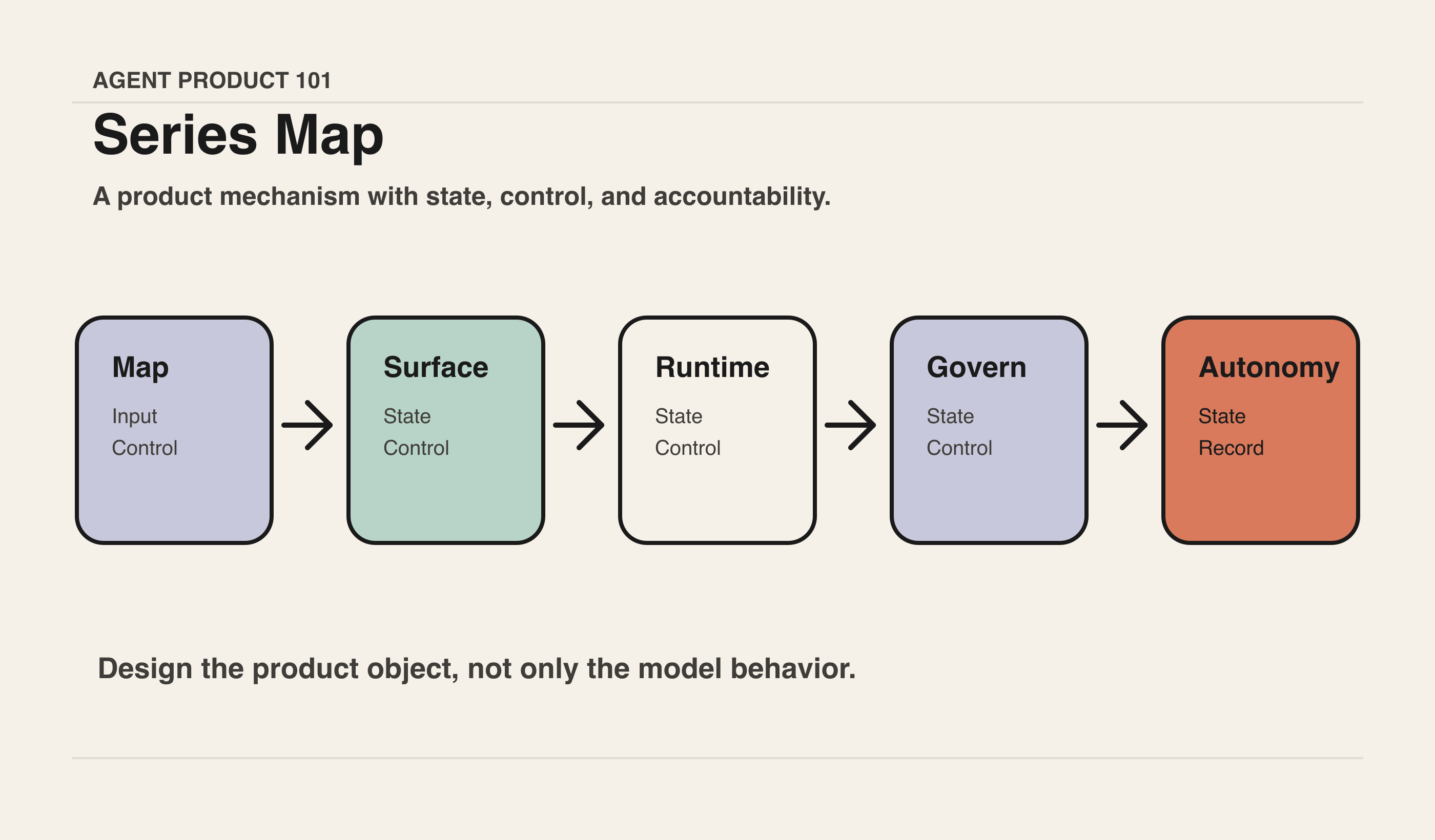Click "Control" in the Govern card
The width and height of the screenshot is (1435, 840).
tap(959, 448)
